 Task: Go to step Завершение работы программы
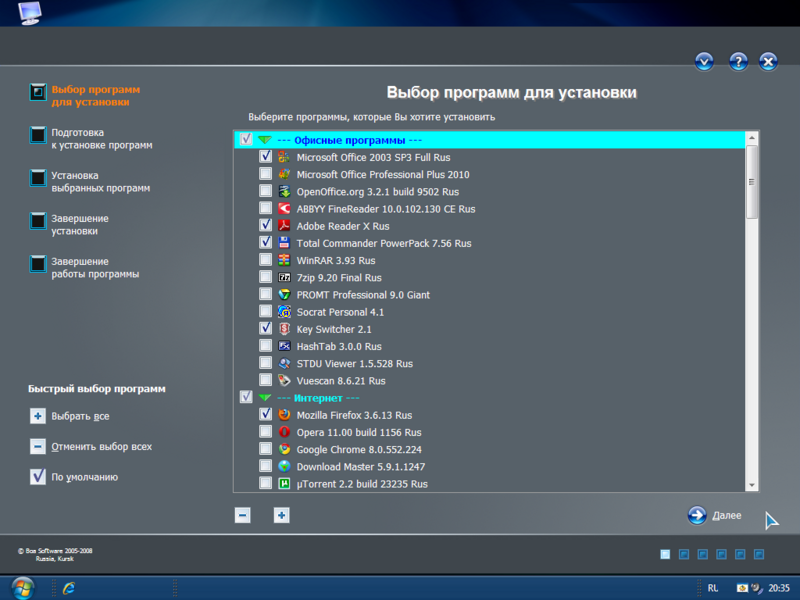click(84, 267)
